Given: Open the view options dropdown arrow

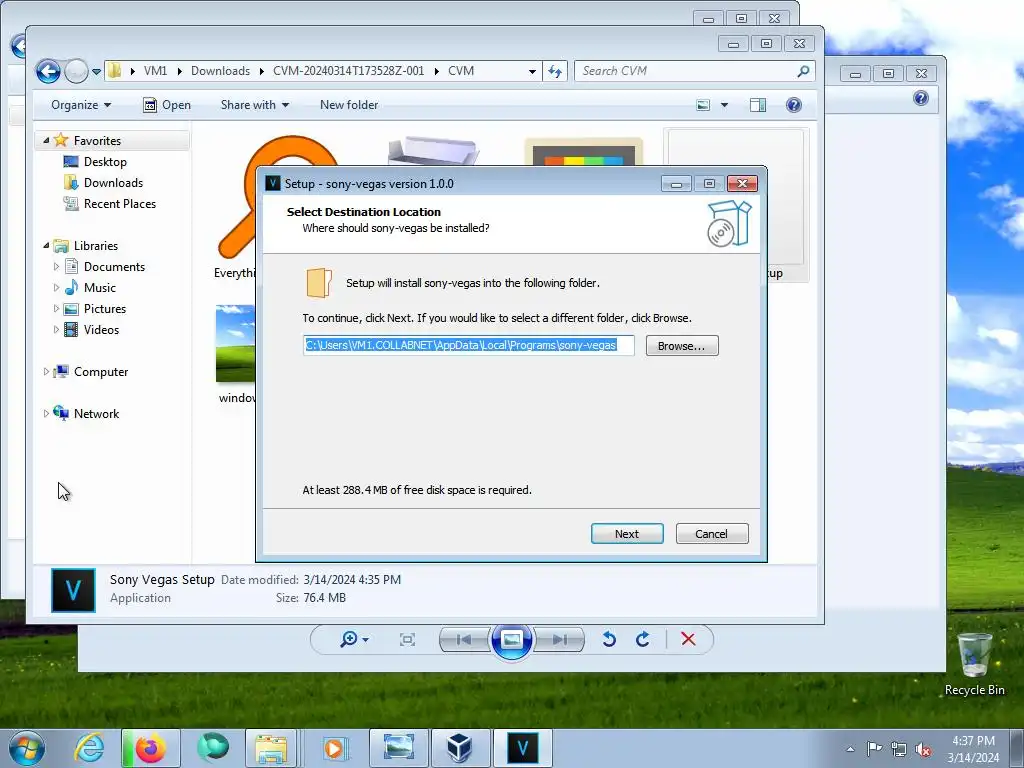Looking at the screenshot, I should (724, 104).
